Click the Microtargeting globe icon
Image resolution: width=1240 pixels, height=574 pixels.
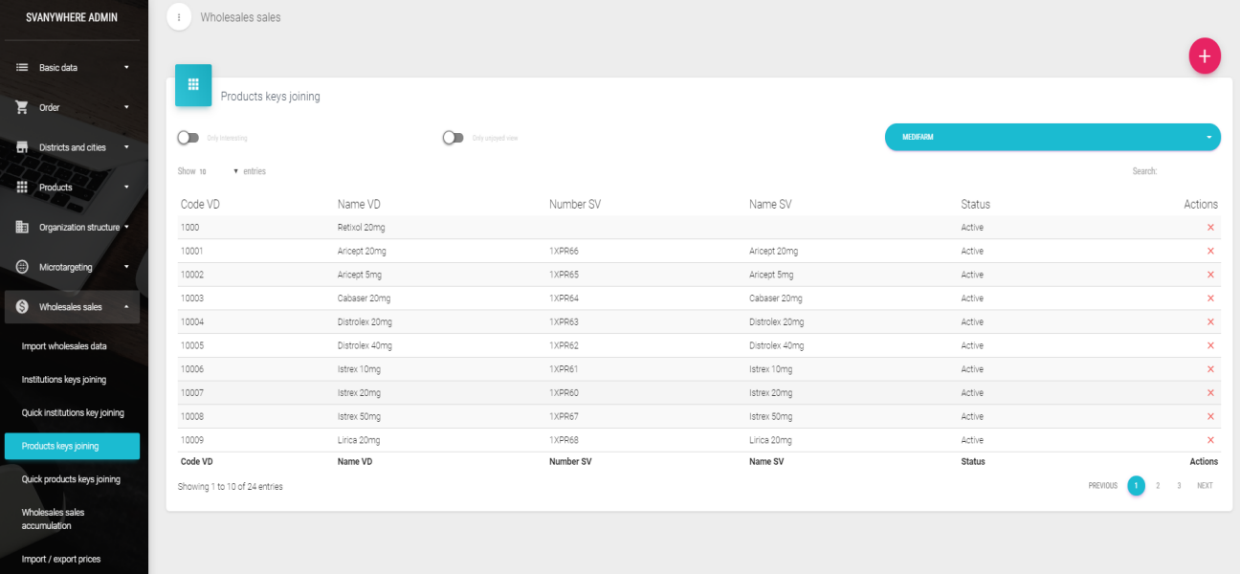[22, 267]
